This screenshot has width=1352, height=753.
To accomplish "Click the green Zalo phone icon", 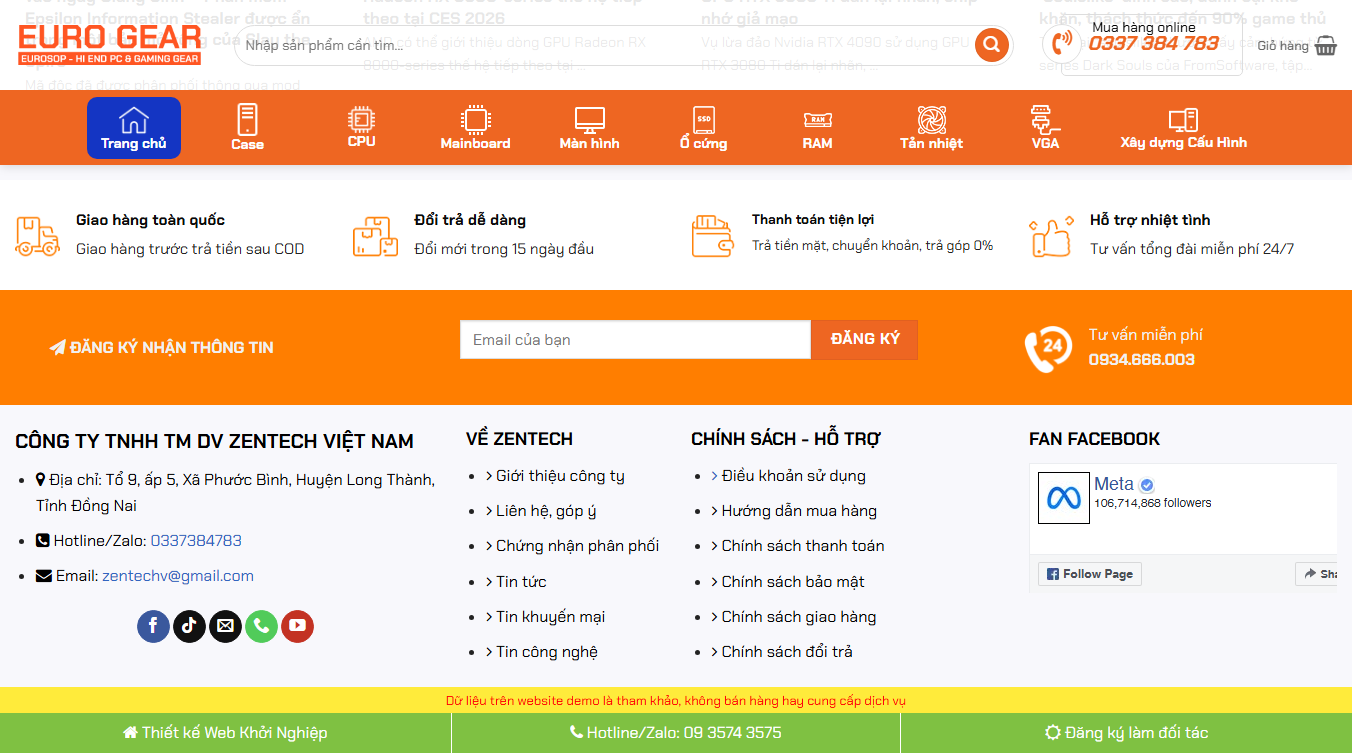I will 261,626.
